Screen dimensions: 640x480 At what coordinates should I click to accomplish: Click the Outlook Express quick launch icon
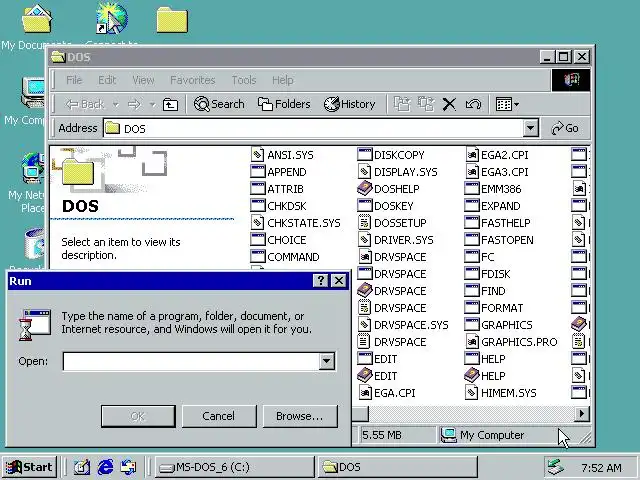coord(129,467)
